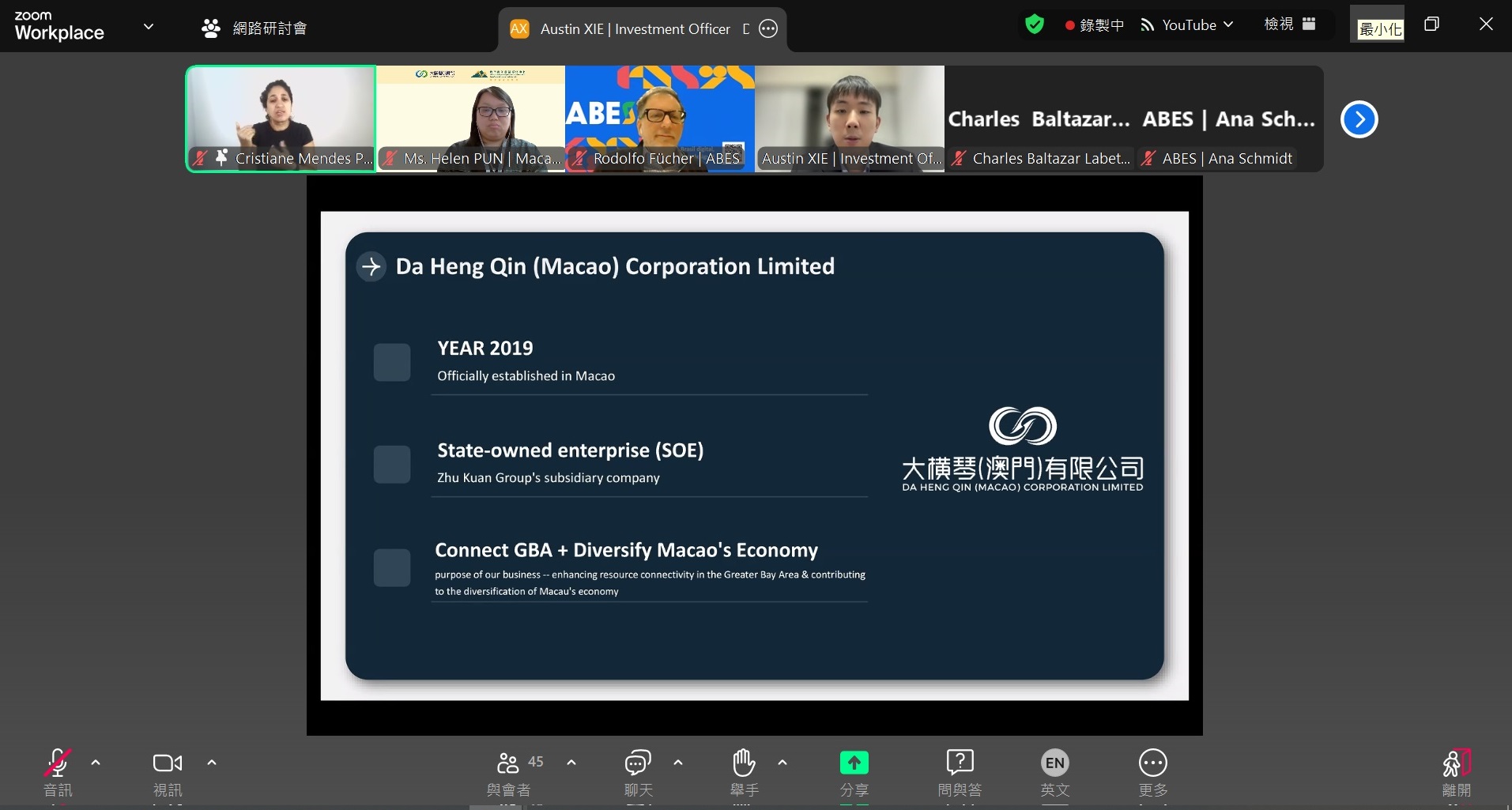1512x810 pixels.
Task: Select the Austin XIE Investment Officer tab
Action: pyautogui.click(x=643, y=29)
